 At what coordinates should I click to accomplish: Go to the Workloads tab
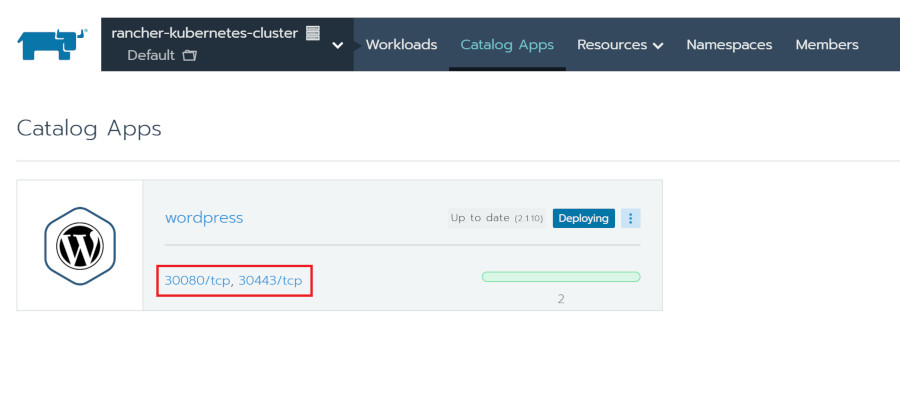coord(401,45)
